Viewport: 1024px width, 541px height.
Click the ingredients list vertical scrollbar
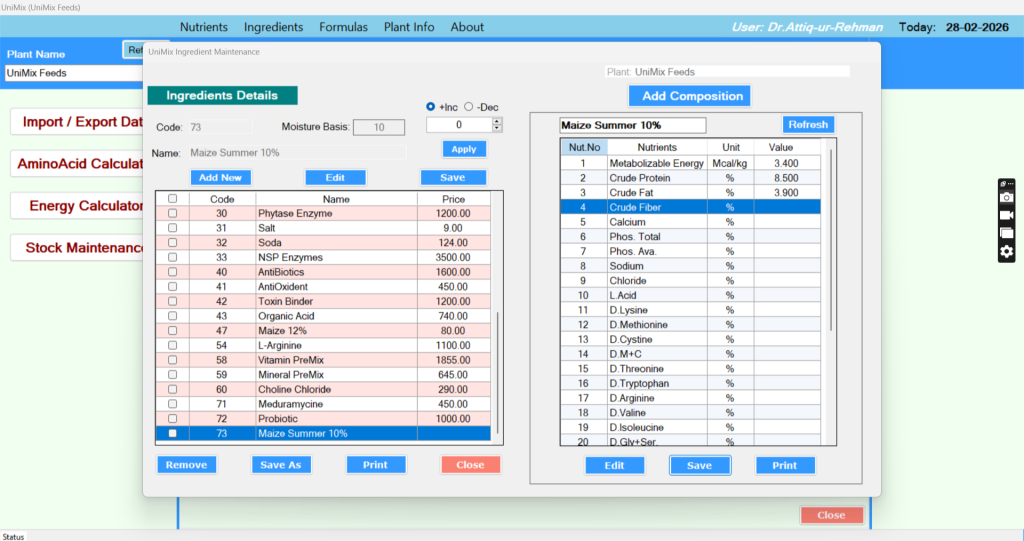click(x=498, y=370)
